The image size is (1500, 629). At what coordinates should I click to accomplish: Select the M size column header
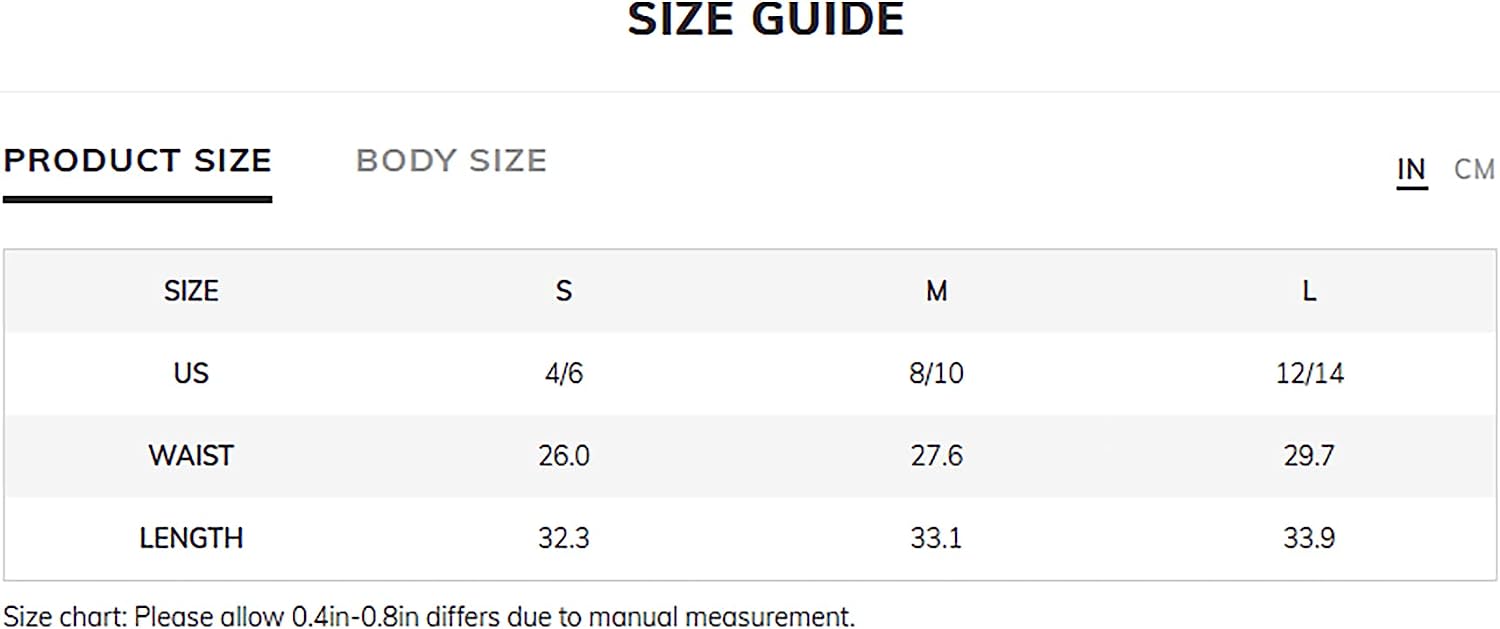pyautogui.click(x=936, y=291)
